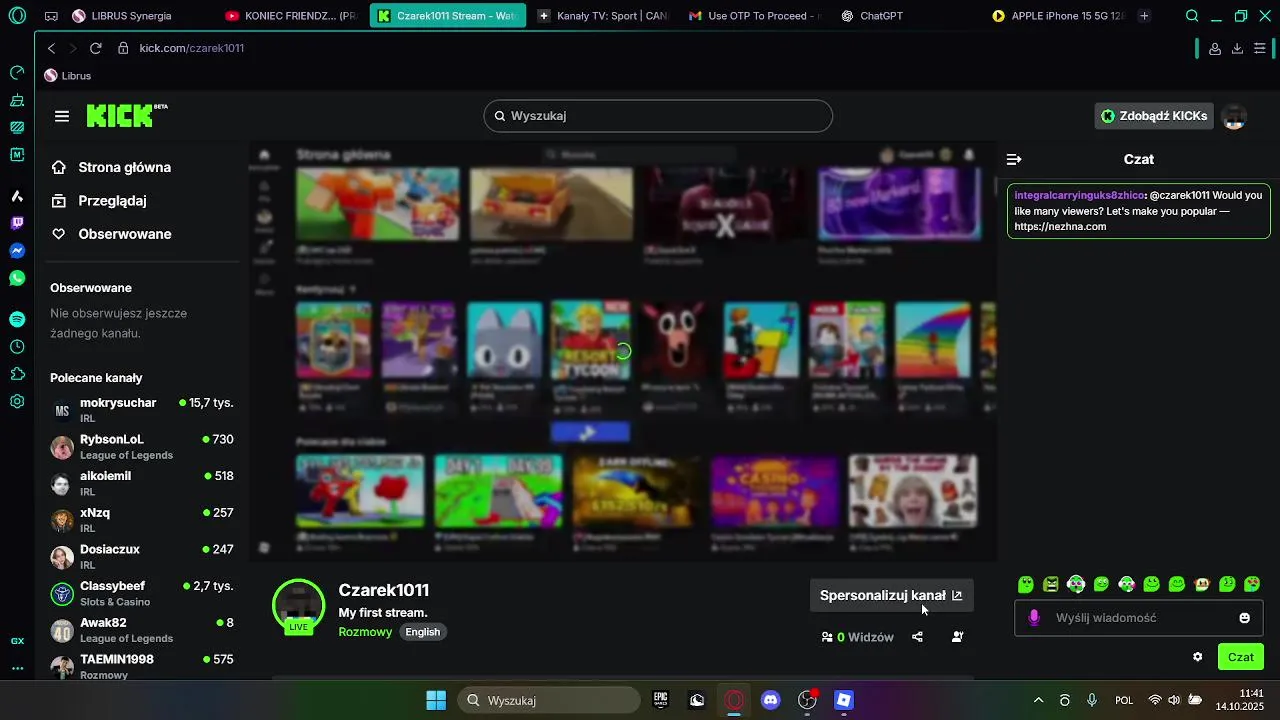Open Discord from Windows taskbar
This screenshot has height=720, width=1280.
(x=771, y=700)
